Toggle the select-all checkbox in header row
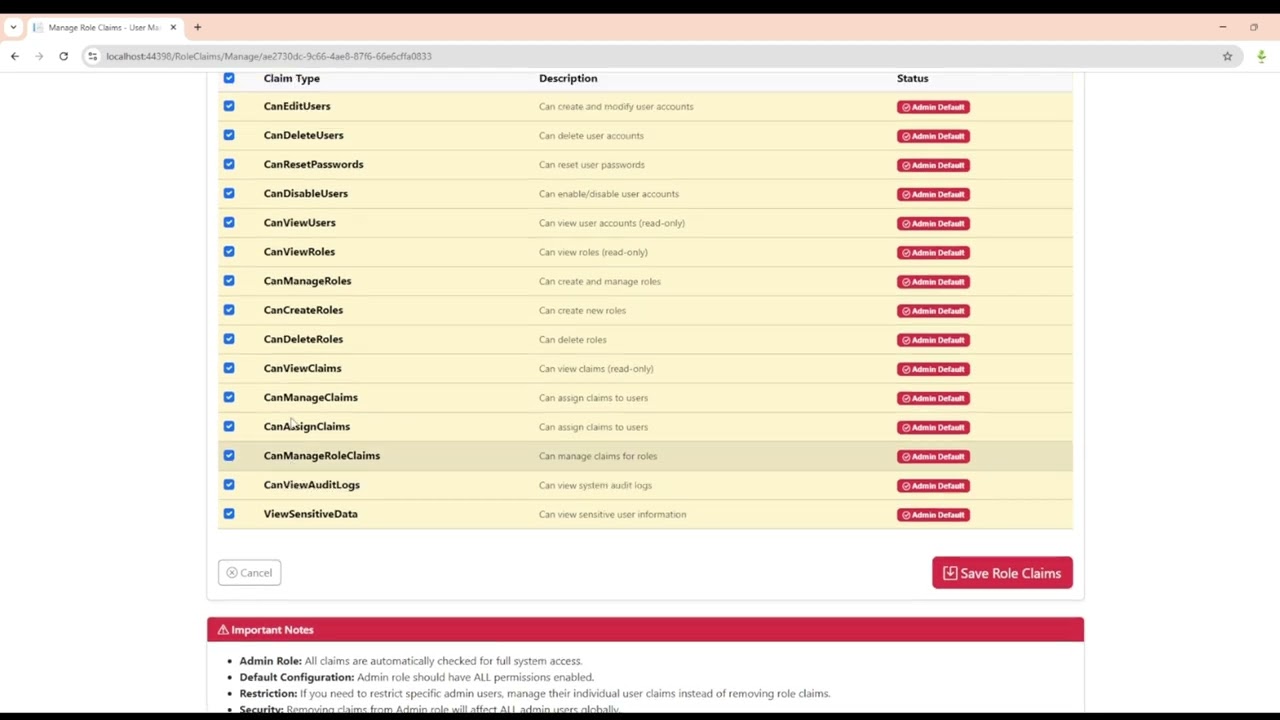This screenshot has width=1280, height=720. pyautogui.click(x=229, y=78)
